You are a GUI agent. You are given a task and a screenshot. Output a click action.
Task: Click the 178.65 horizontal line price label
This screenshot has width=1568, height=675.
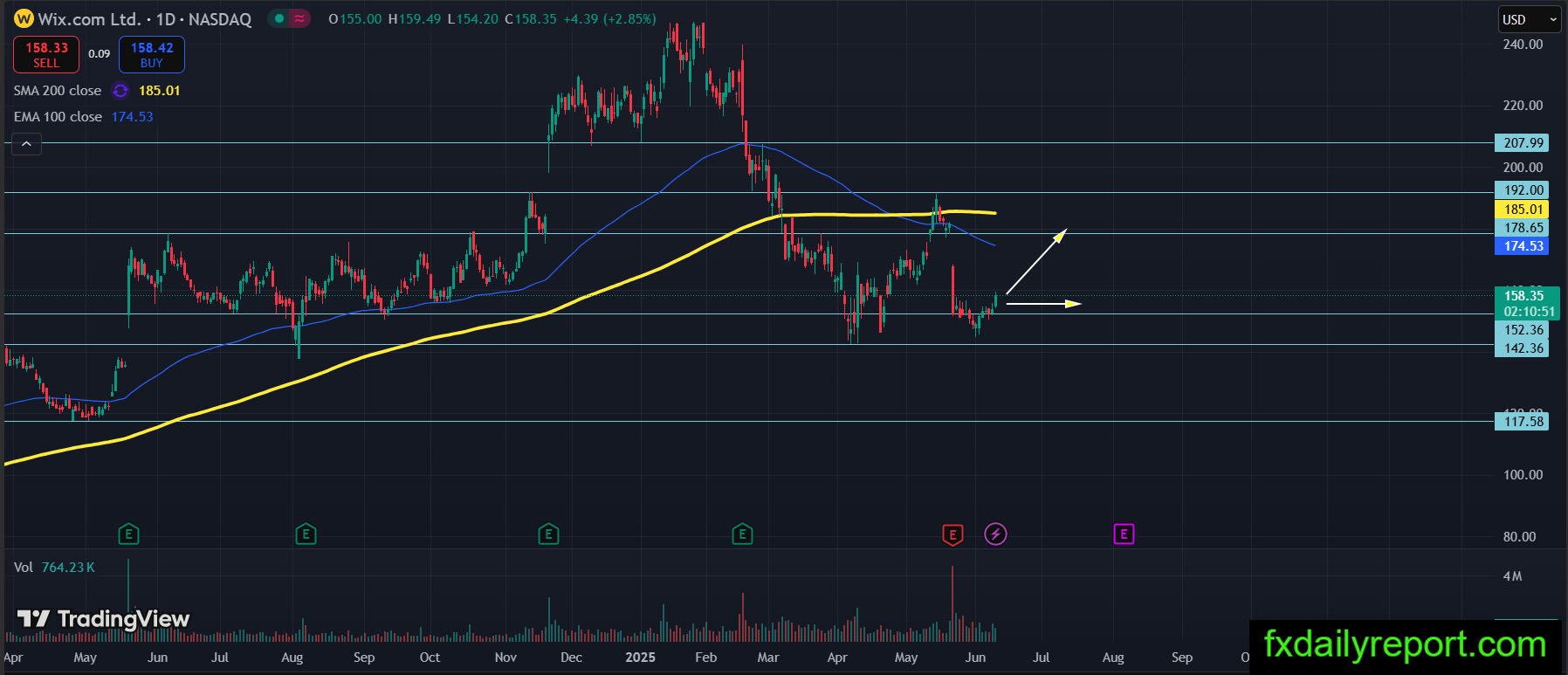point(1523,228)
